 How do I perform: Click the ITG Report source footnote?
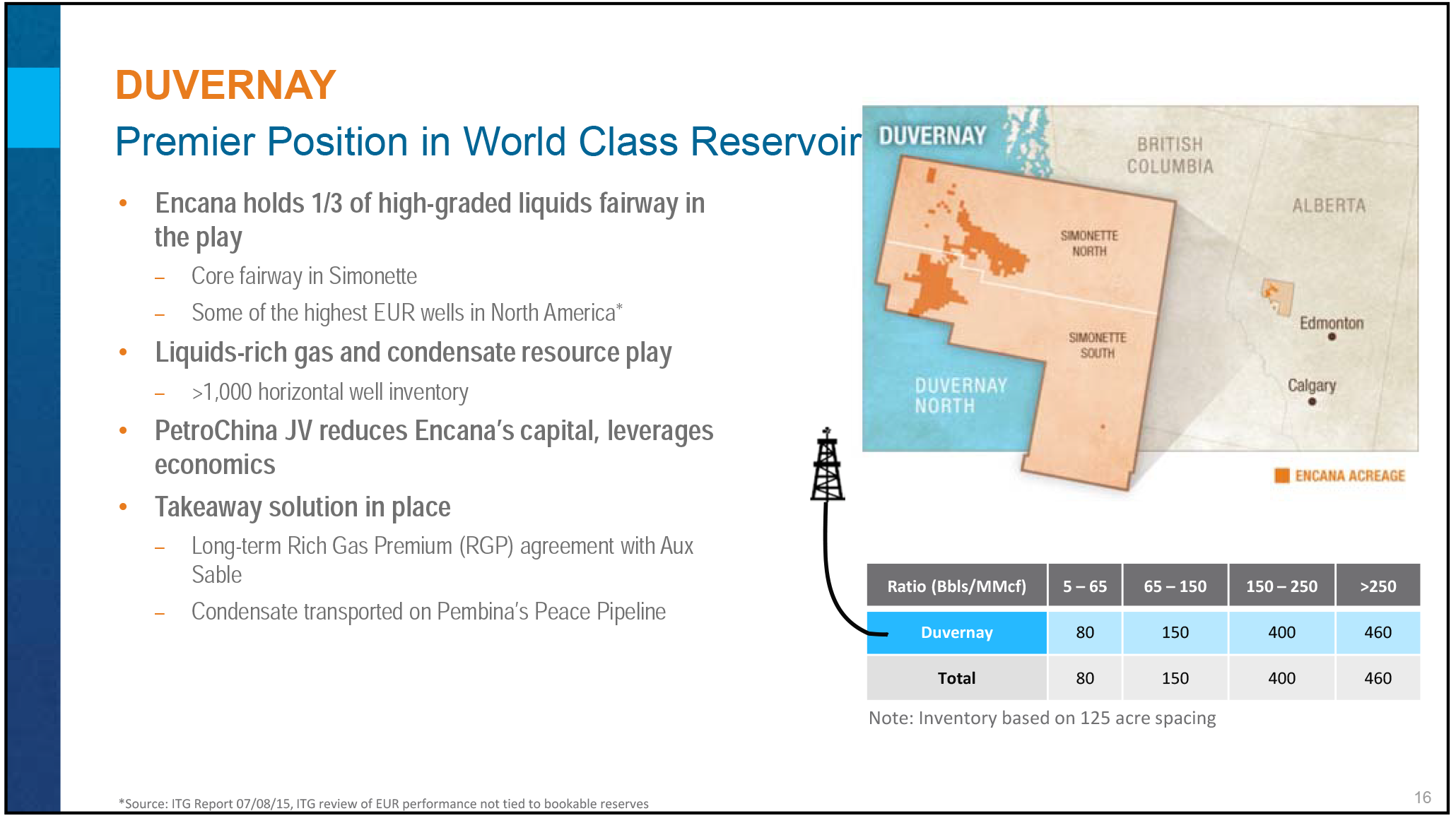pos(384,803)
